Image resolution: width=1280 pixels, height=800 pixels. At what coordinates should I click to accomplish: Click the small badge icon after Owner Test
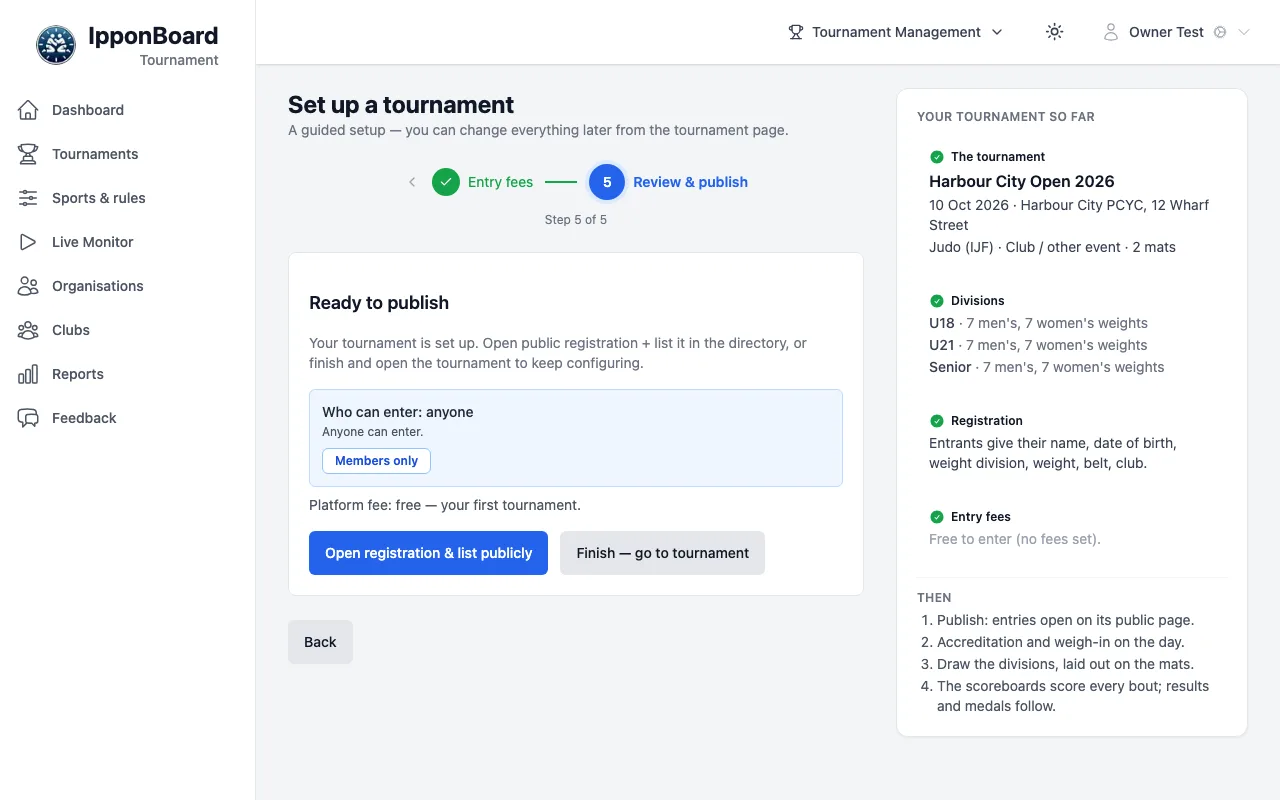1220,32
